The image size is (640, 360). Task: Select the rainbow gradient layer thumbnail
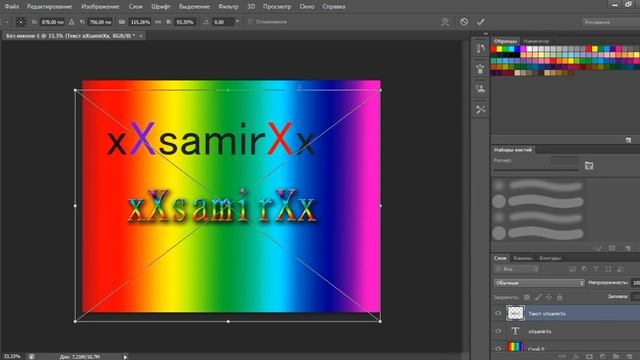coord(515,348)
